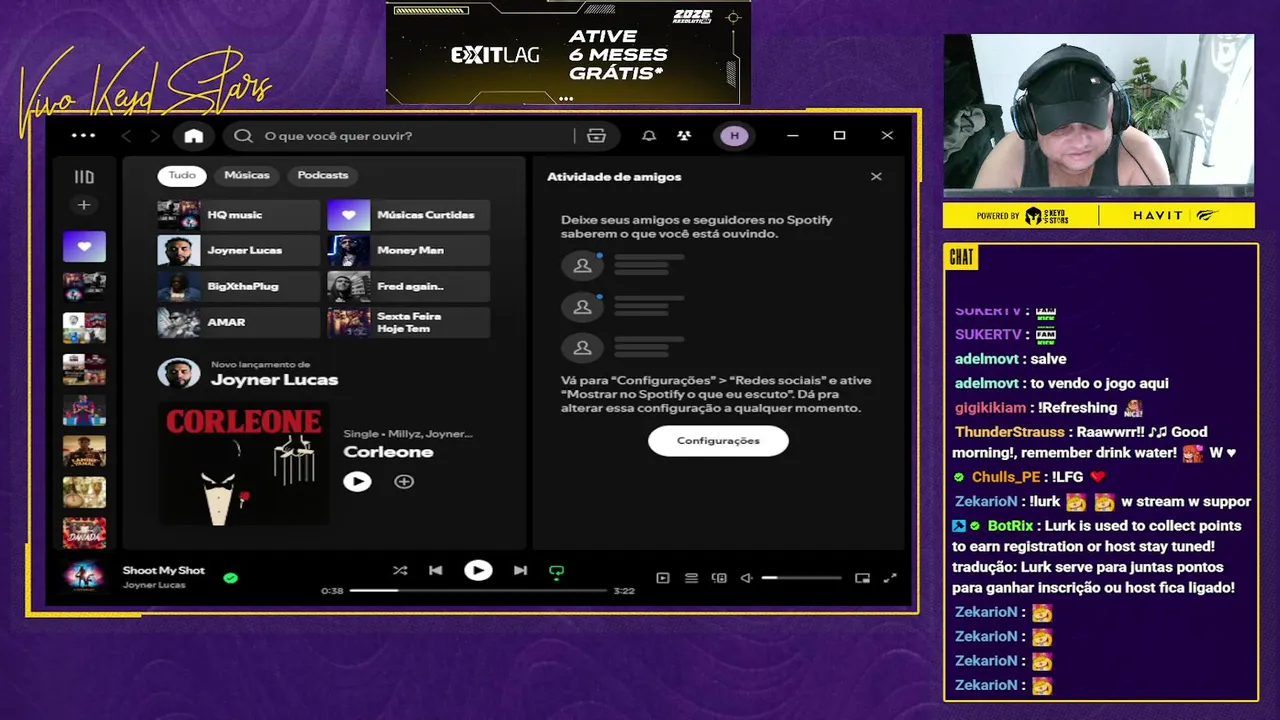Select the 'Tudo' filter chip
1280x720 pixels.
point(182,175)
